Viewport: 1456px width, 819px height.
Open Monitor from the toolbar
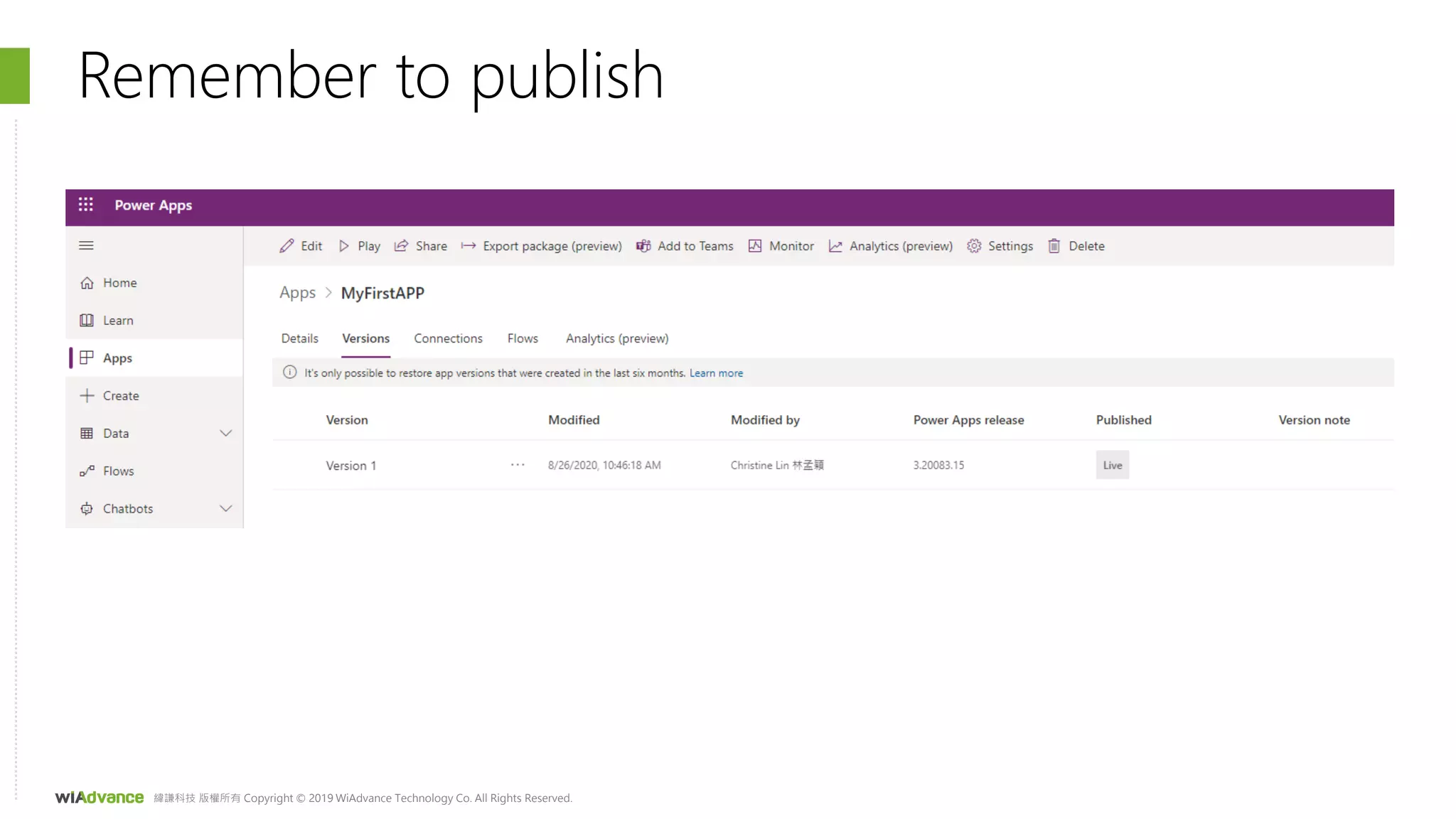pyautogui.click(x=781, y=246)
